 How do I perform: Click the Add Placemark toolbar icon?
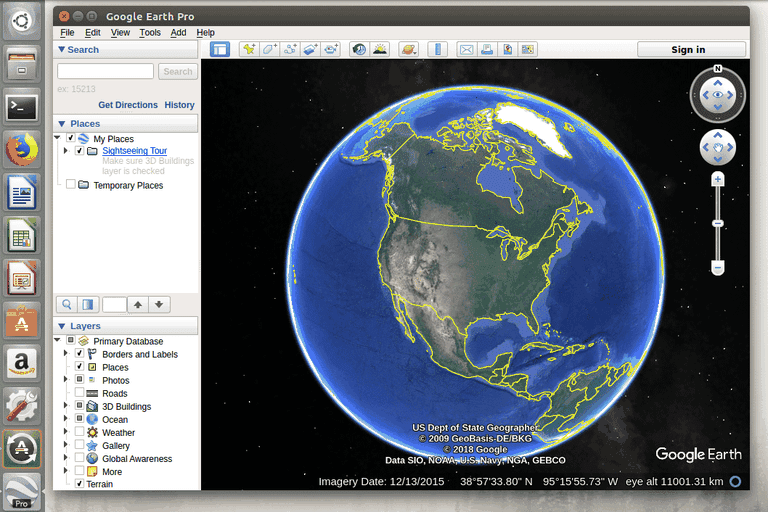coord(249,49)
